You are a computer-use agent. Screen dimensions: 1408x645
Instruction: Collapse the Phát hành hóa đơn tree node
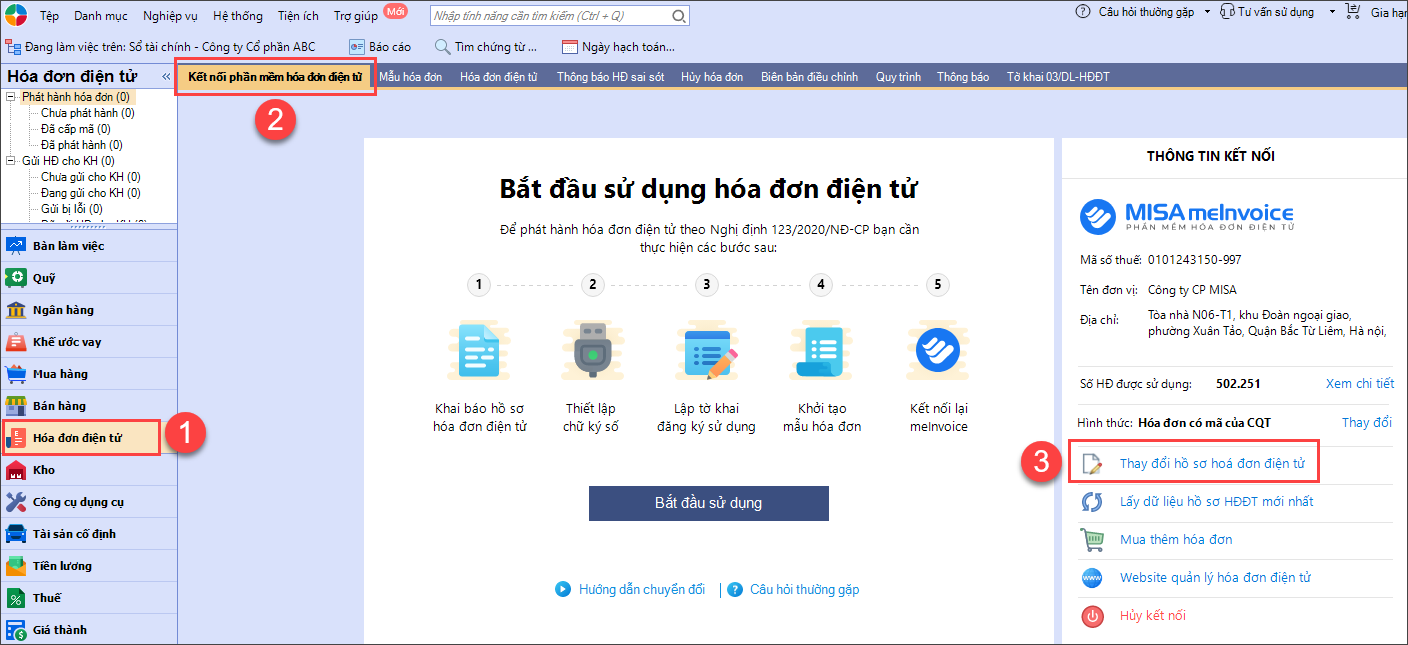pos(10,97)
